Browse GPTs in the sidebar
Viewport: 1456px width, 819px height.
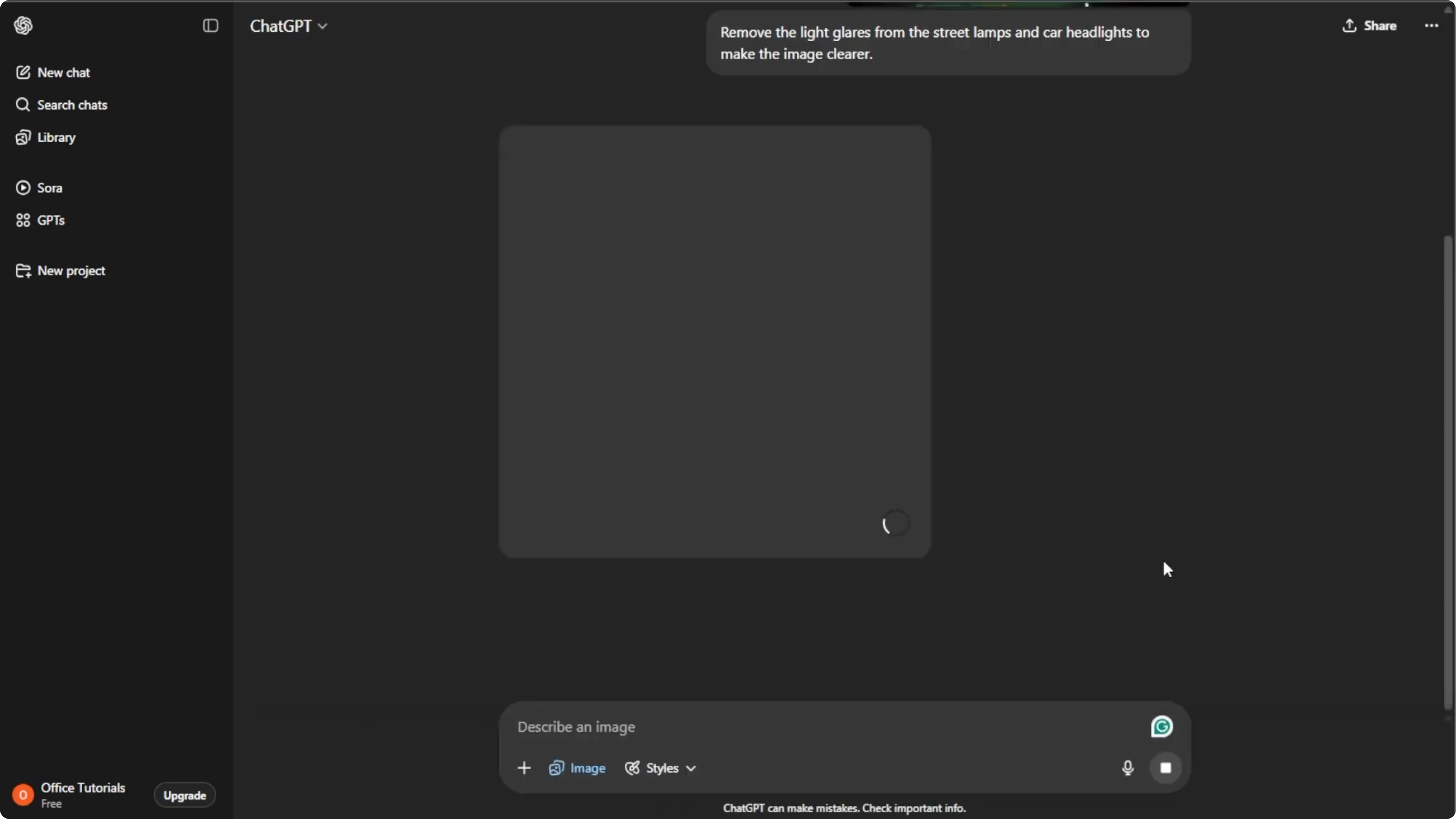pos(40,220)
